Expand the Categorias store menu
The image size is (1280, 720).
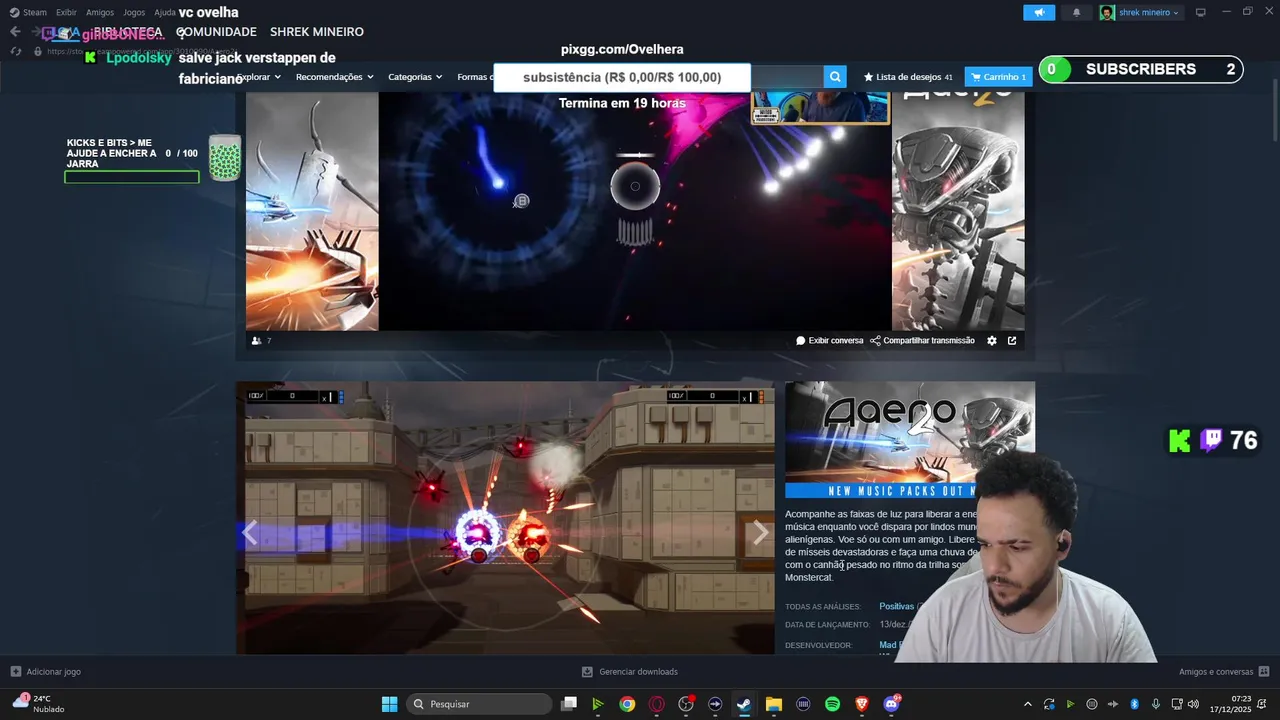tap(415, 77)
